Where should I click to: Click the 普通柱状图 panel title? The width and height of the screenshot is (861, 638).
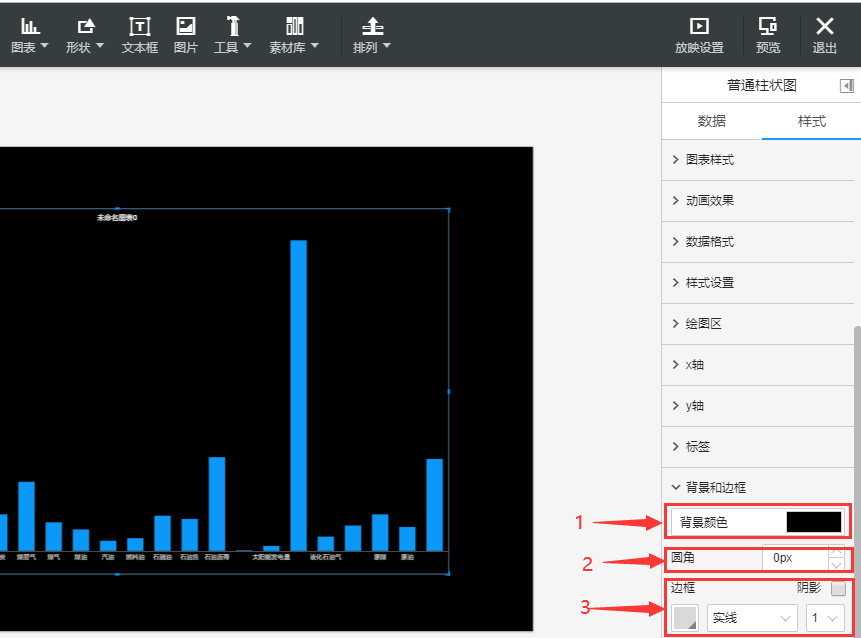pos(762,86)
